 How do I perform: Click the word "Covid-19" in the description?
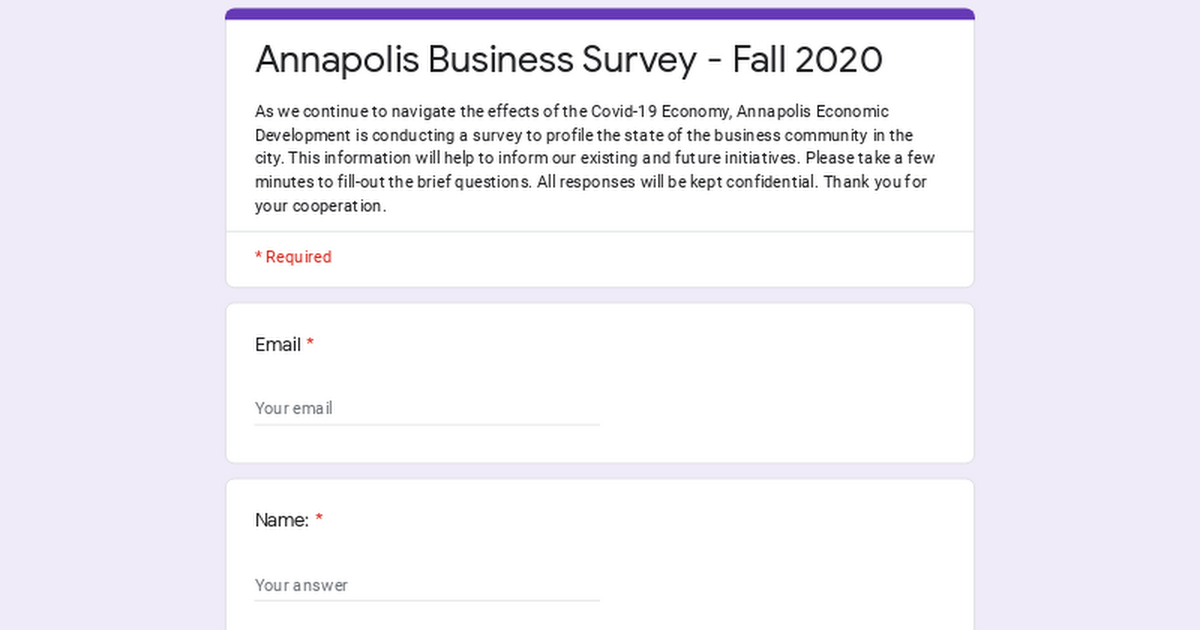tap(623, 111)
